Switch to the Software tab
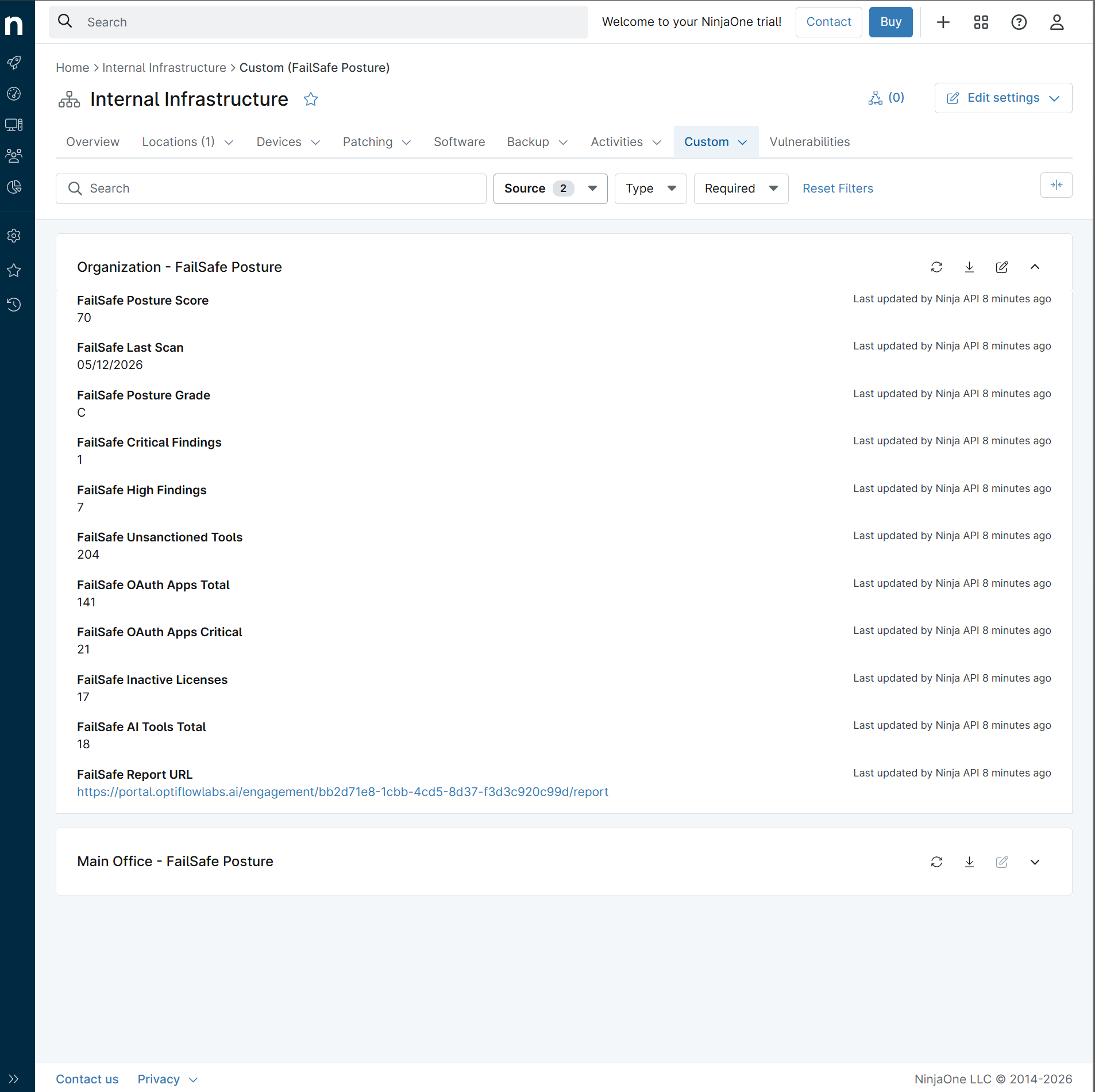Viewport: 1095px width, 1092px height. pyautogui.click(x=459, y=142)
